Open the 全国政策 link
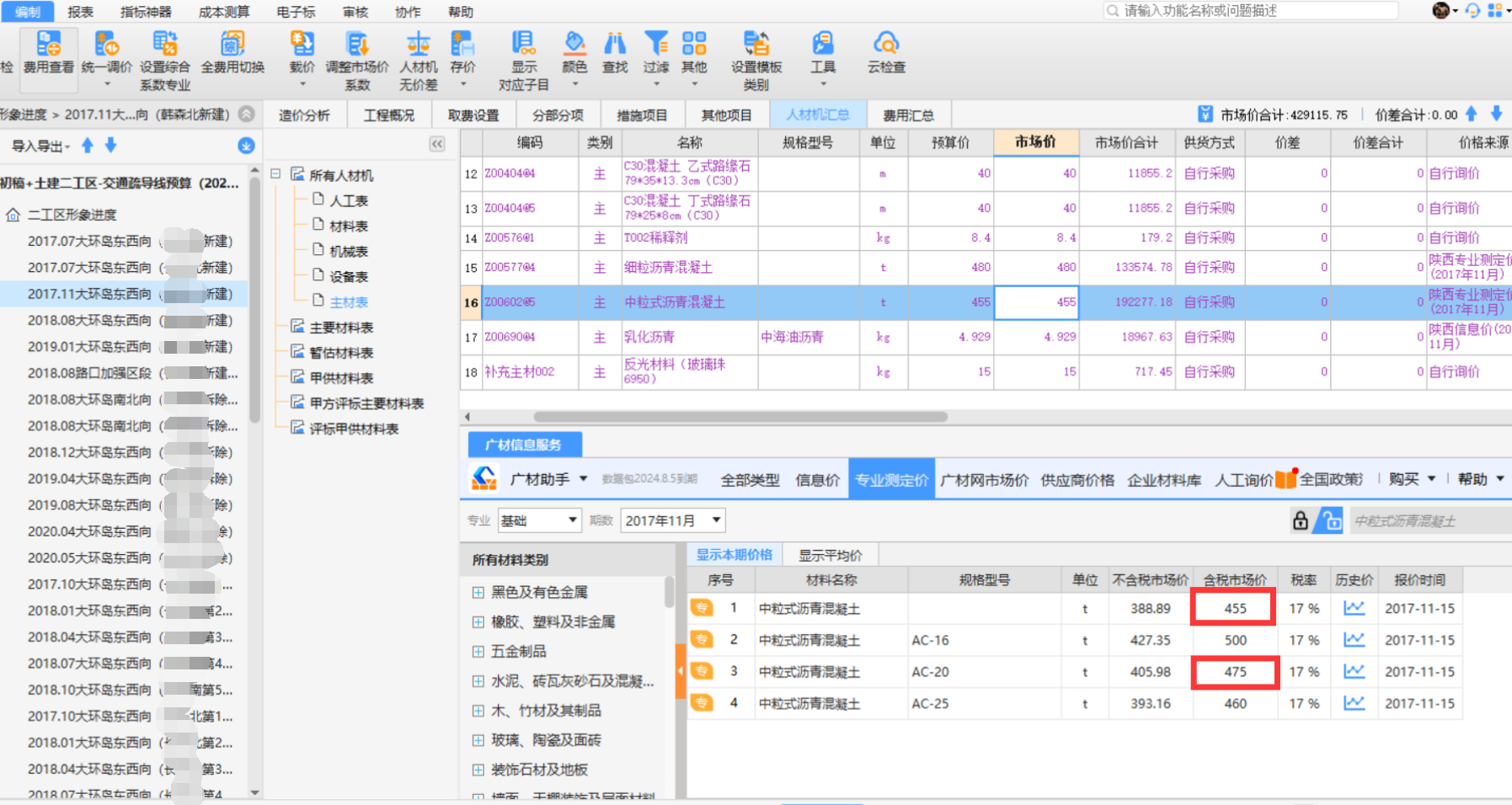The height and width of the screenshot is (805, 1512). (x=1330, y=479)
